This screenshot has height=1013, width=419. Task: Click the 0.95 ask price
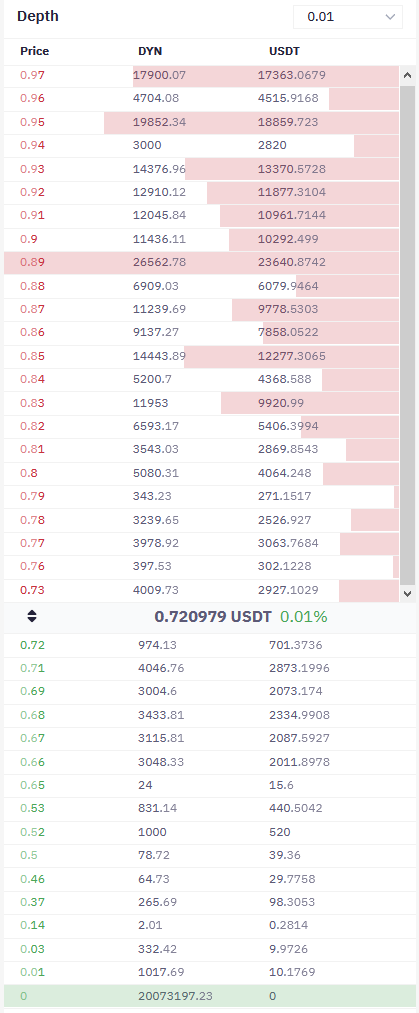(x=32, y=122)
